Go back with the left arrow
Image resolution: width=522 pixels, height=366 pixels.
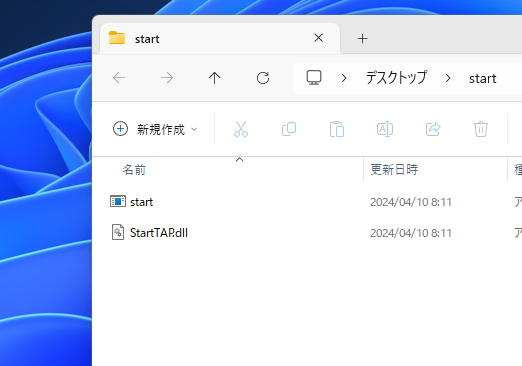(119, 78)
